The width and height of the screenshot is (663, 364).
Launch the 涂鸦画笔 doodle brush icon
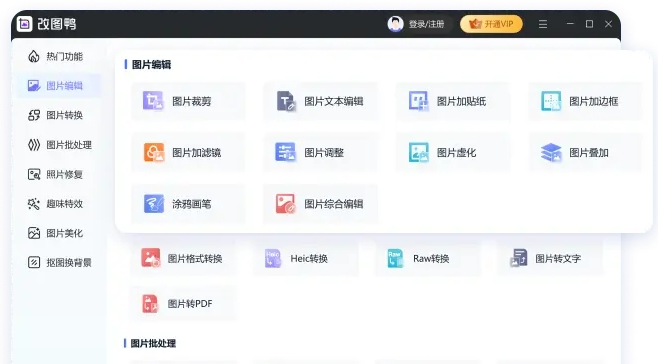153,204
